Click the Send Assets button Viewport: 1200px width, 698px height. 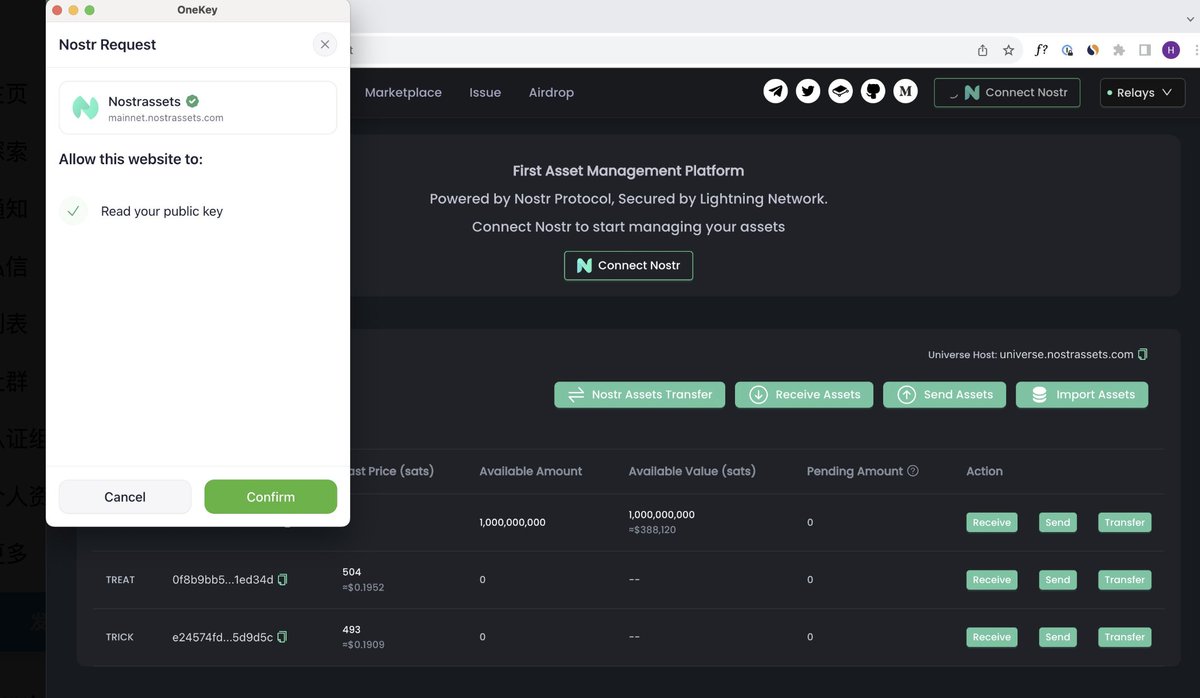(945, 395)
